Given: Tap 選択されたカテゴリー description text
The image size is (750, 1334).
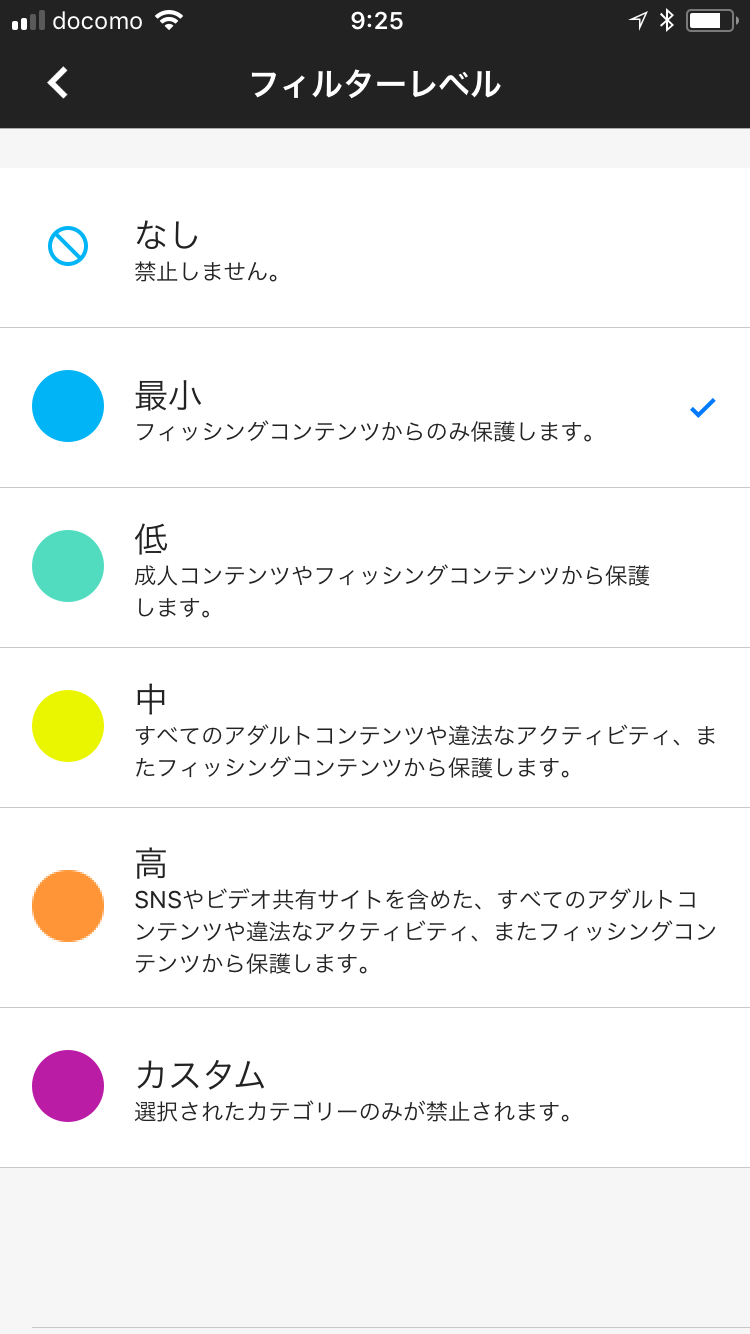Looking at the screenshot, I should [357, 1112].
